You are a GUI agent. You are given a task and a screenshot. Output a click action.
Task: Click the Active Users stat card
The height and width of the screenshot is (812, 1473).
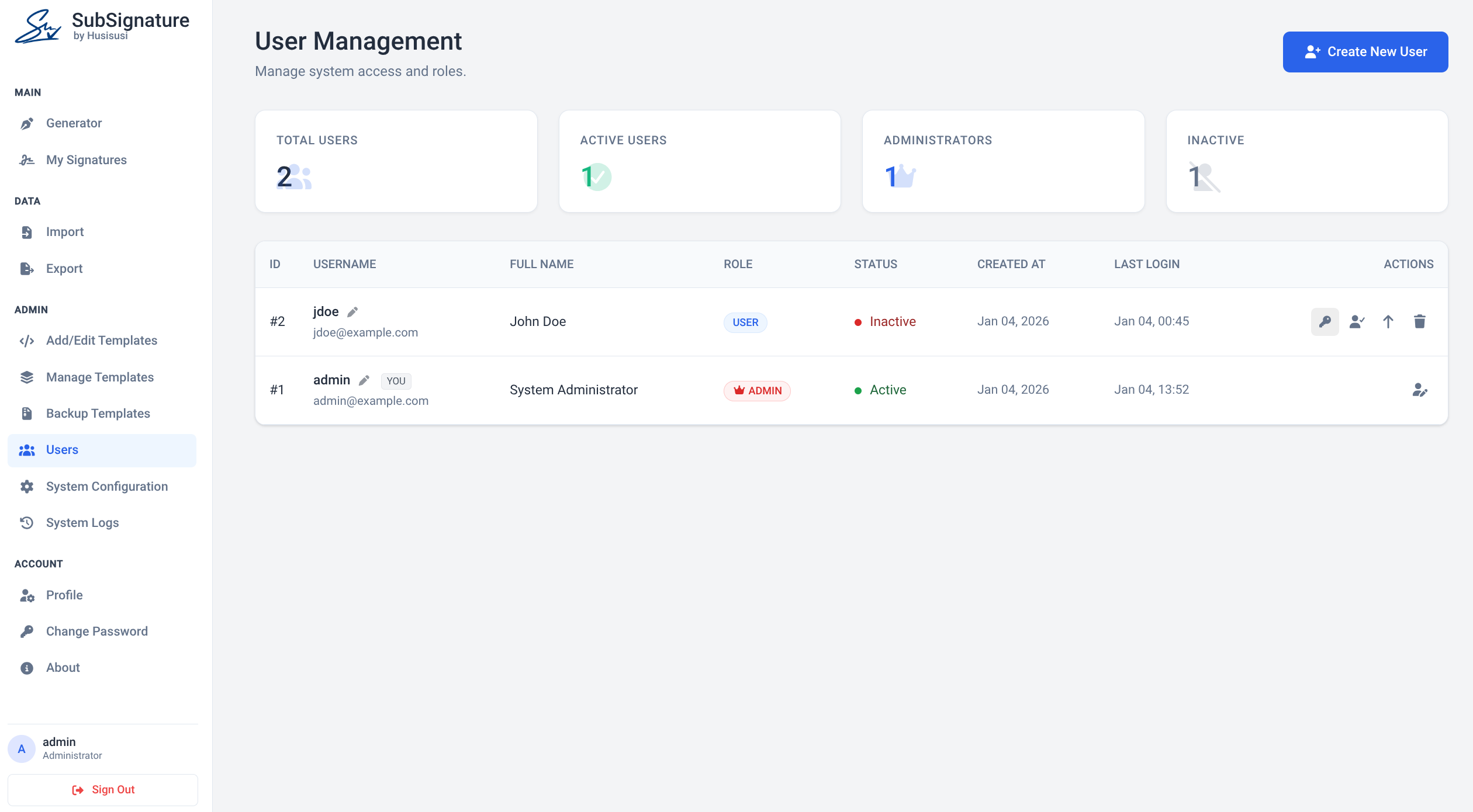pyautogui.click(x=699, y=161)
